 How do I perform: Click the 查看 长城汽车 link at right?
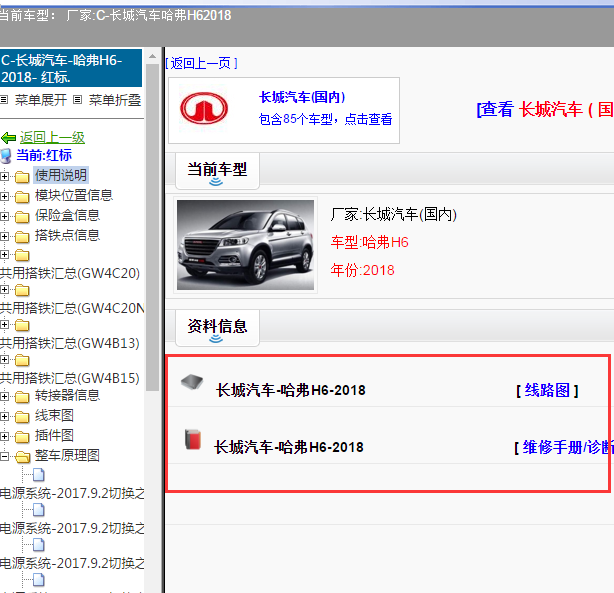pos(545,109)
